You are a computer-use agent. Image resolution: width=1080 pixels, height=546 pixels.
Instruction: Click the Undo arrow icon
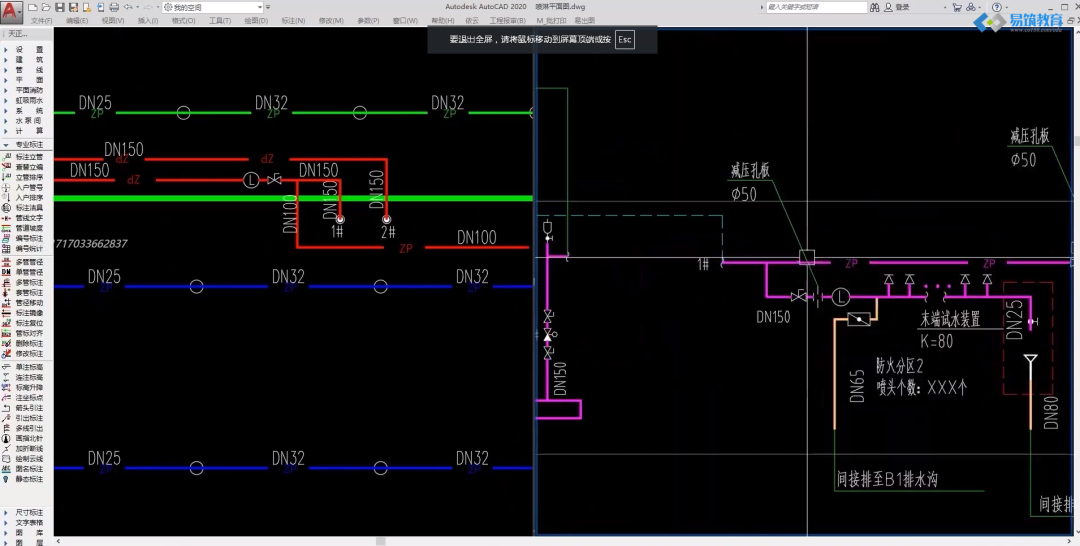pyautogui.click(x=127, y=7)
